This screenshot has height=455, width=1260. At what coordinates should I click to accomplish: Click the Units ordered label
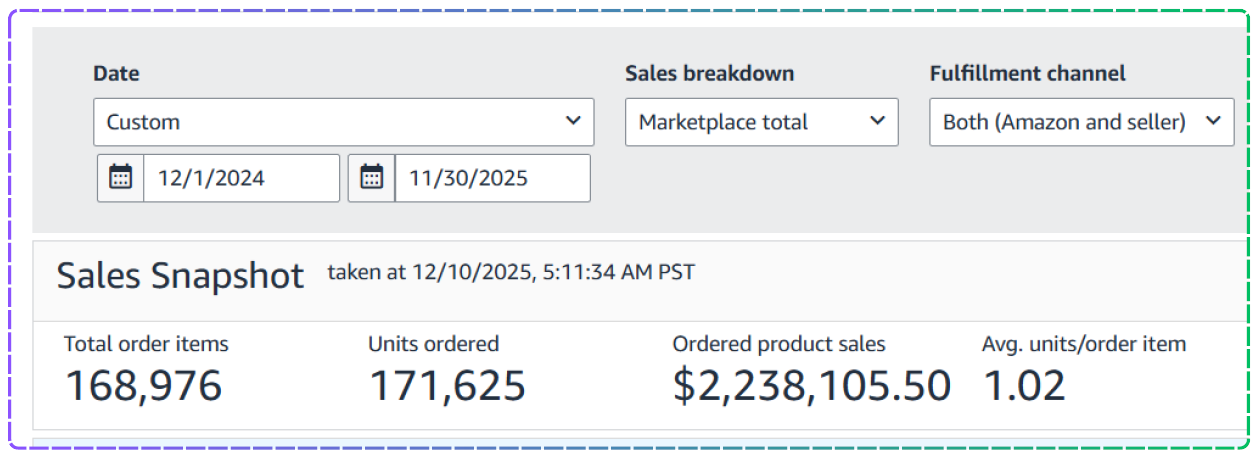point(433,344)
